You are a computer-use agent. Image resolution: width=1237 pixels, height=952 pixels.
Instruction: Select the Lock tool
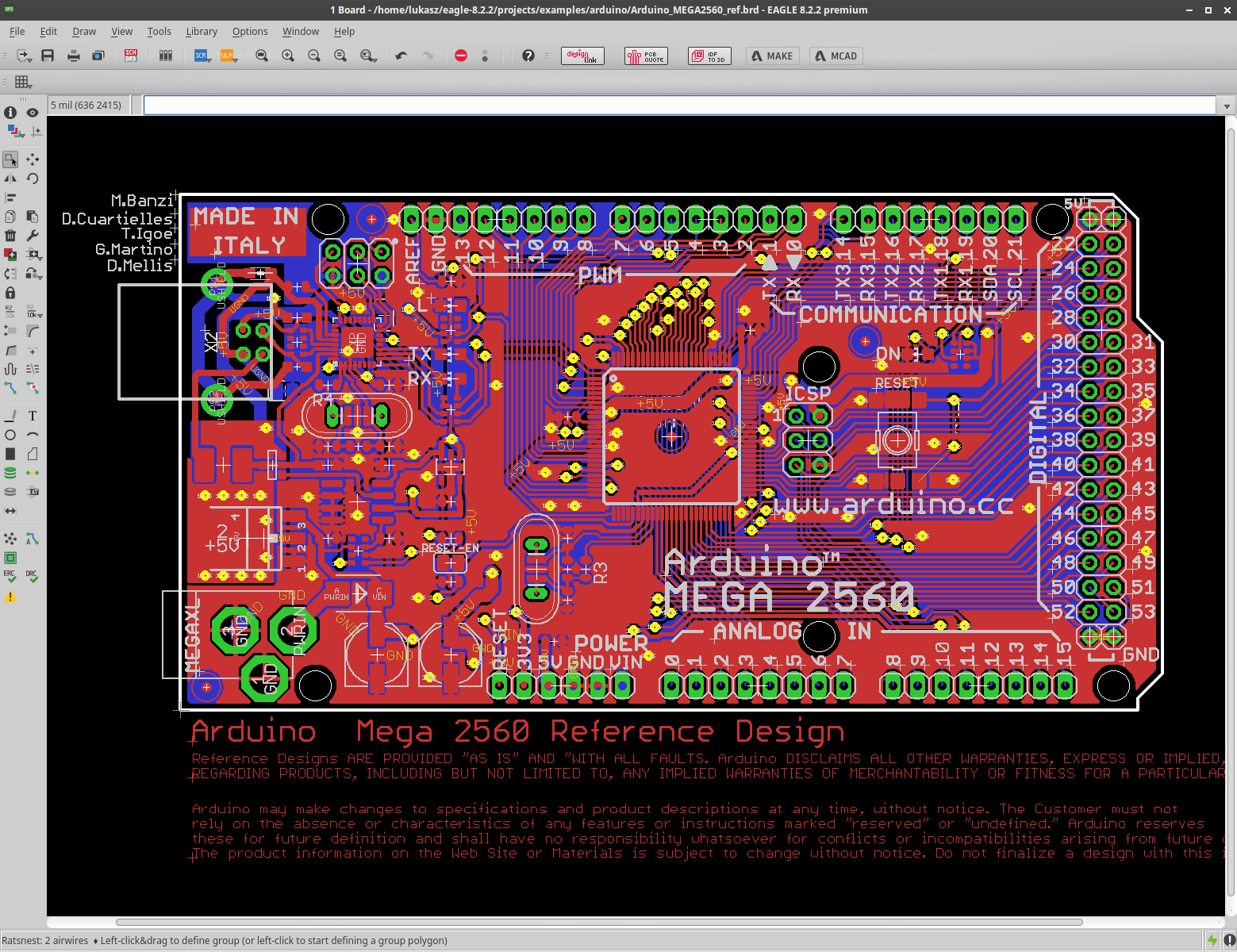[11, 293]
